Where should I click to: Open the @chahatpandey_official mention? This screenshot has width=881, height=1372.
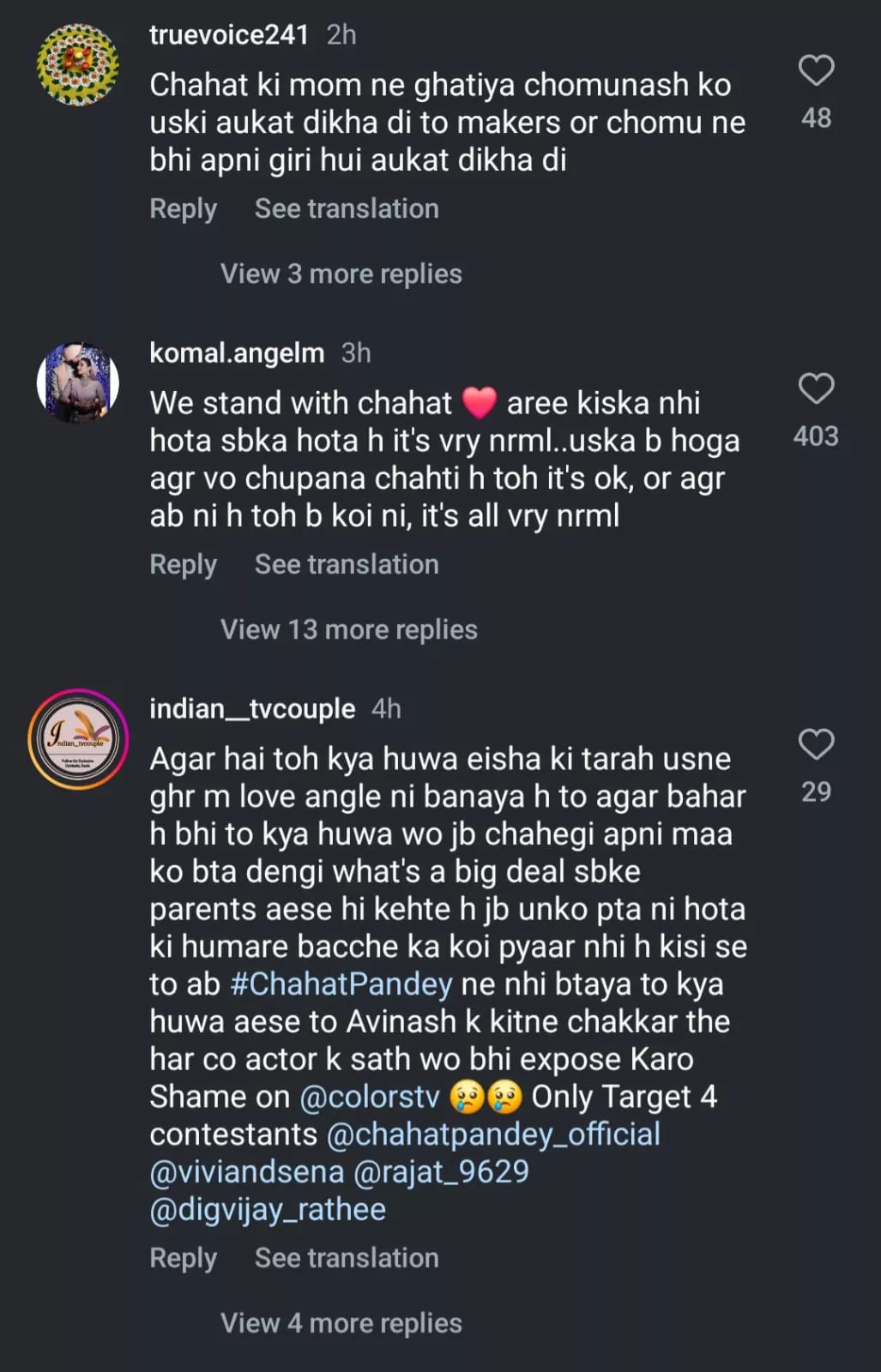tap(493, 1134)
